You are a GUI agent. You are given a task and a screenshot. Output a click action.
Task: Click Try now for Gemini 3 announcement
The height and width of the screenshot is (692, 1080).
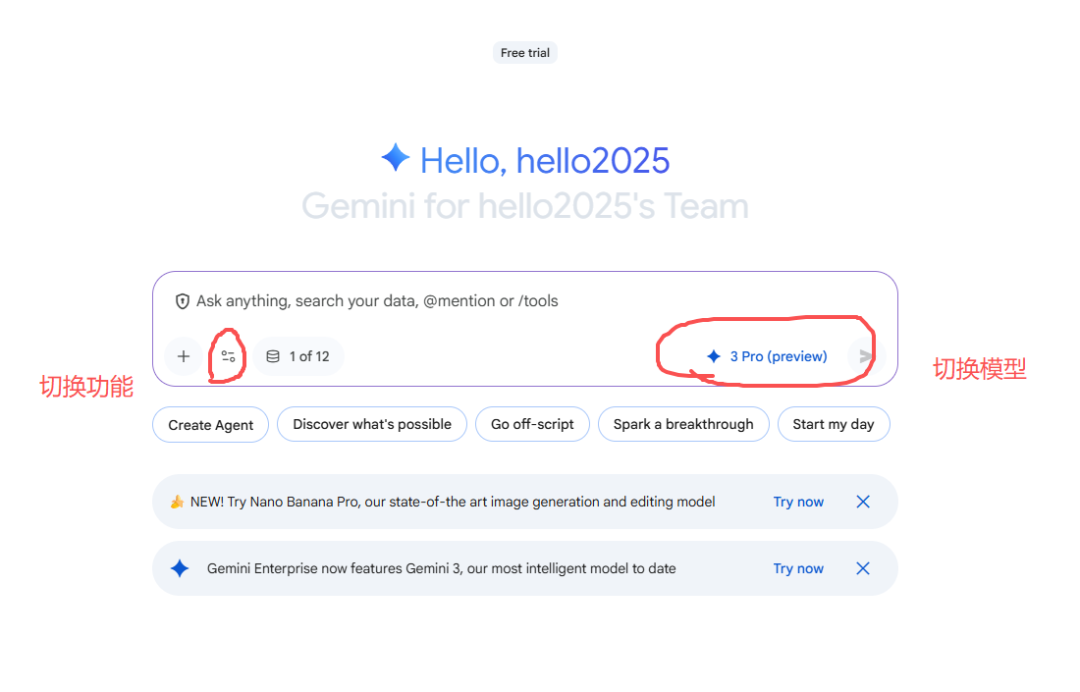[x=798, y=568]
